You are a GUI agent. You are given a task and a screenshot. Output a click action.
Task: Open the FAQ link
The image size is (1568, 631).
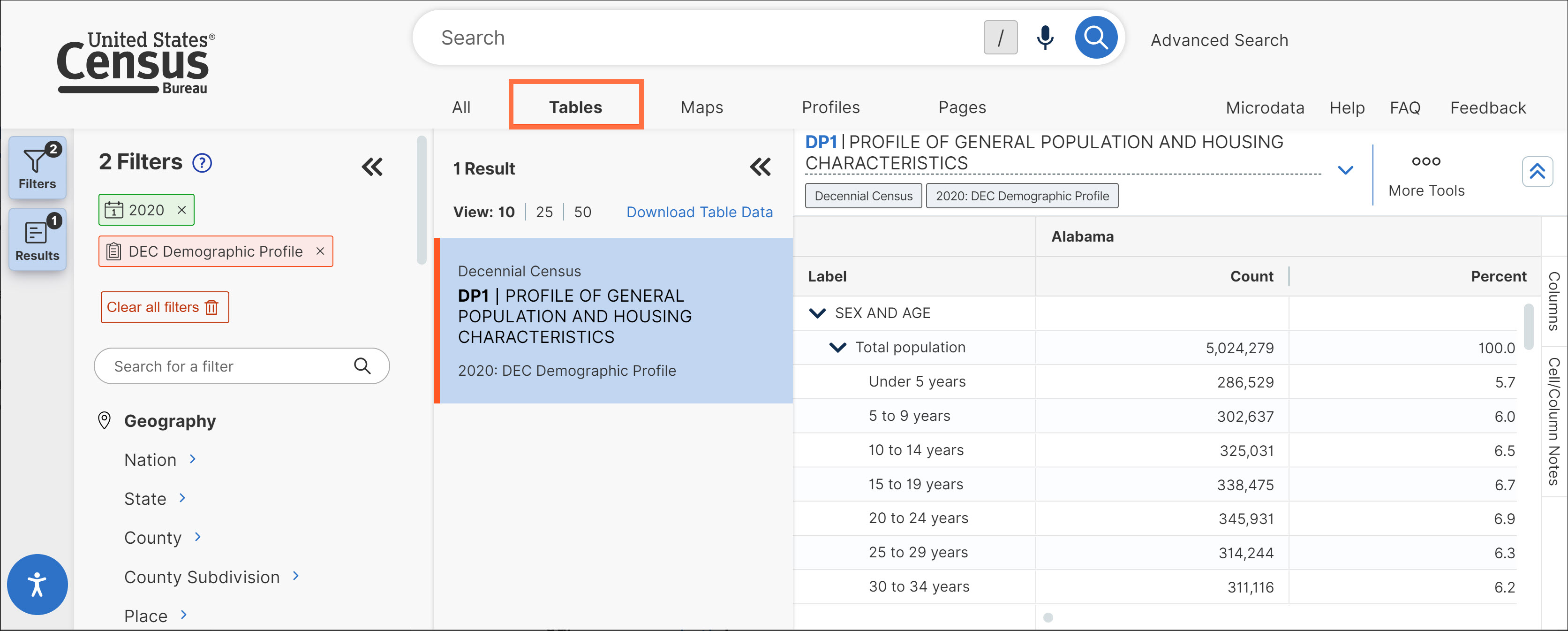pos(1404,108)
